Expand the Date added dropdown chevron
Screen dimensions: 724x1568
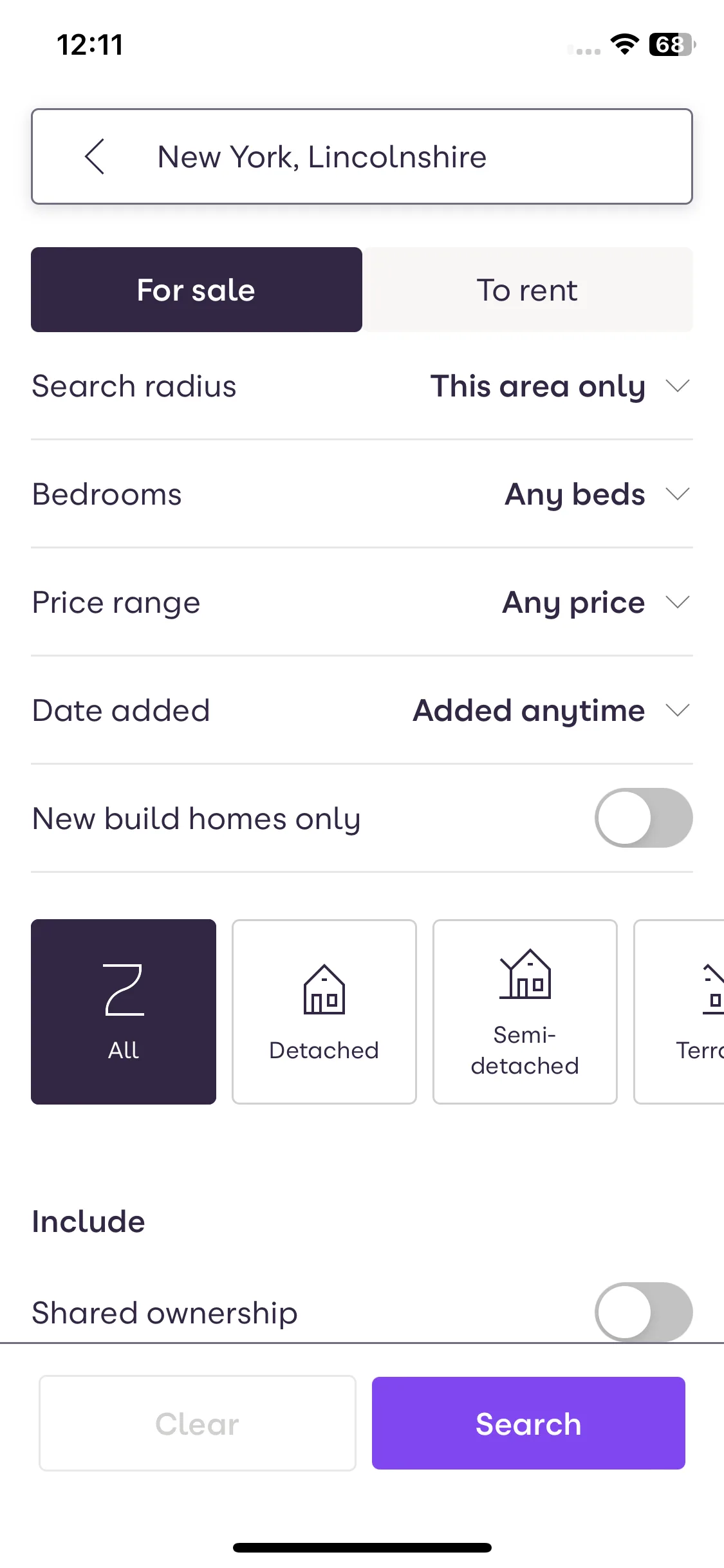[x=678, y=710]
